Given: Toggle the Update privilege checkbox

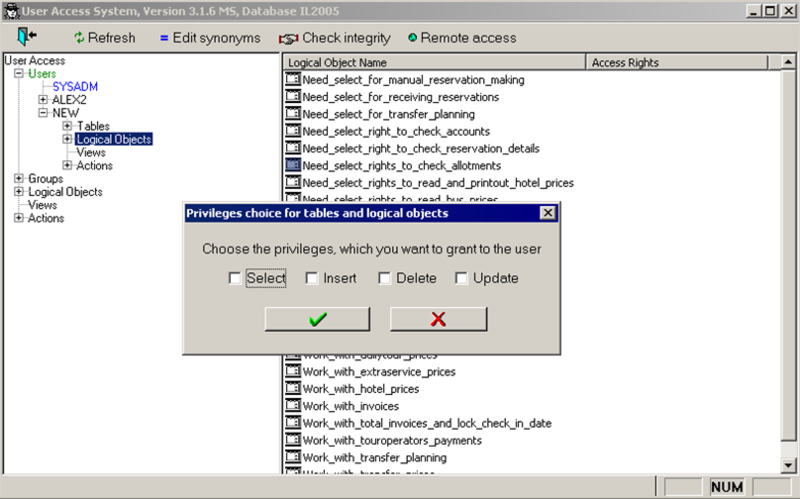Looking at the screenshot, I should coord(461,278).
